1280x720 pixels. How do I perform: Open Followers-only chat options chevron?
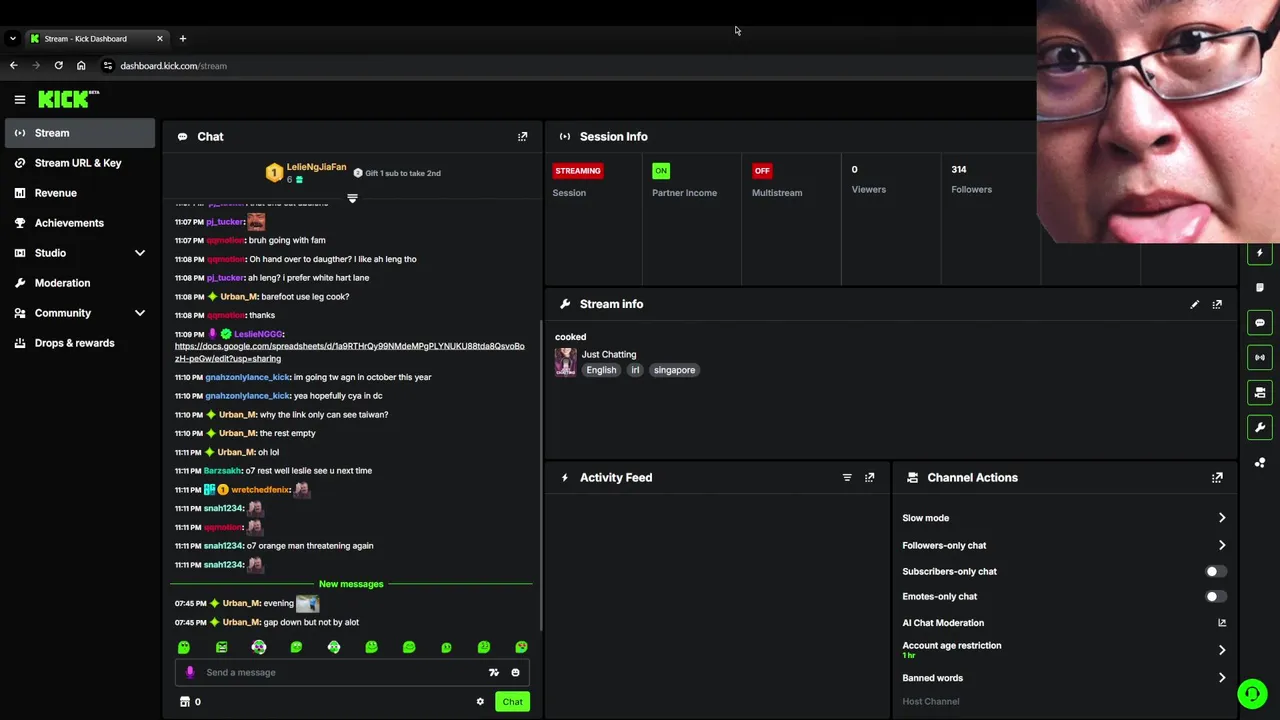[x=1222, y=545]
